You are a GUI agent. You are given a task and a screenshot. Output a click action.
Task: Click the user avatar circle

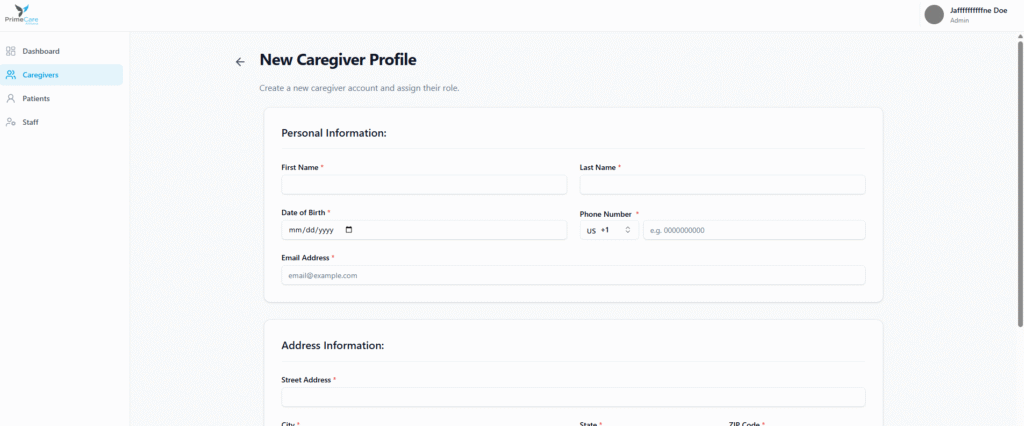click(934, 14)
